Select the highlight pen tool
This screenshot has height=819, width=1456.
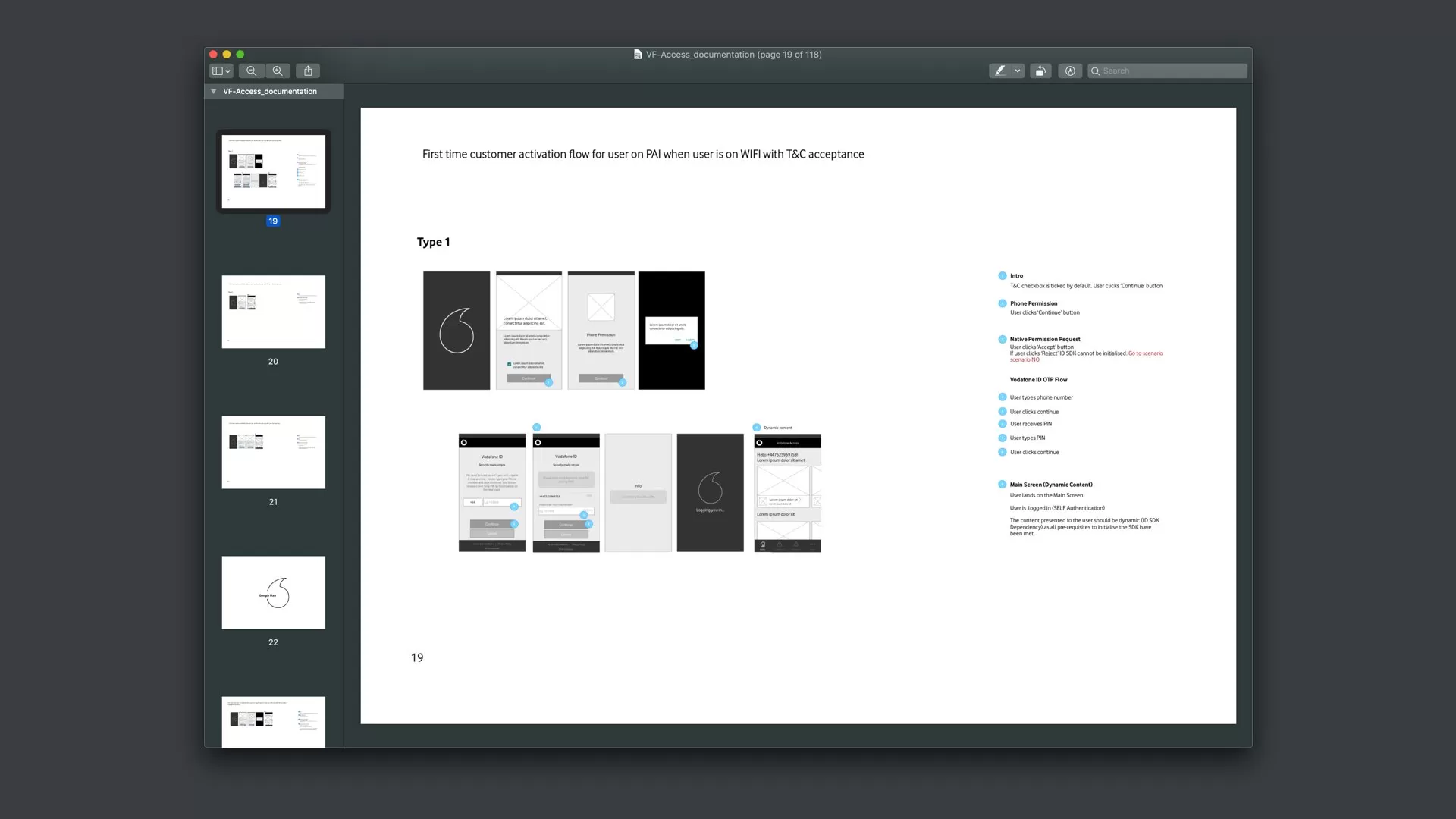click(1000, 71)
